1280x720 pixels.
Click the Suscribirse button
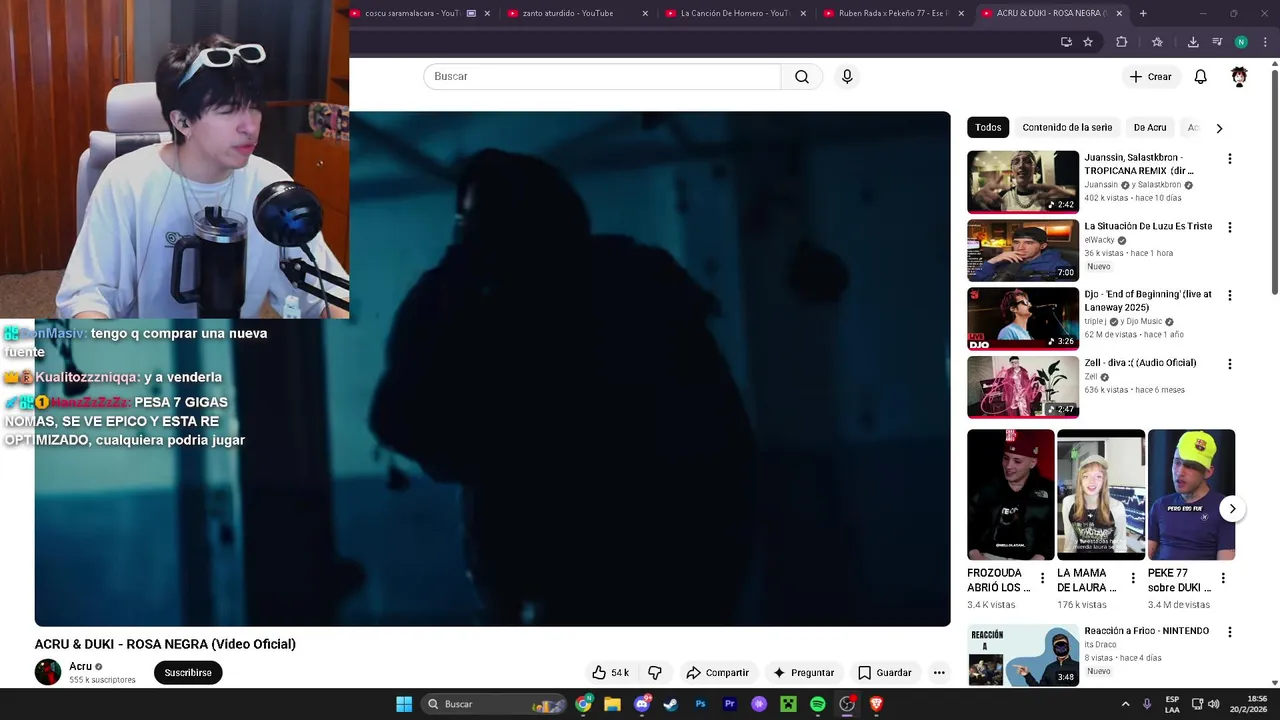[x=188, y=673]
